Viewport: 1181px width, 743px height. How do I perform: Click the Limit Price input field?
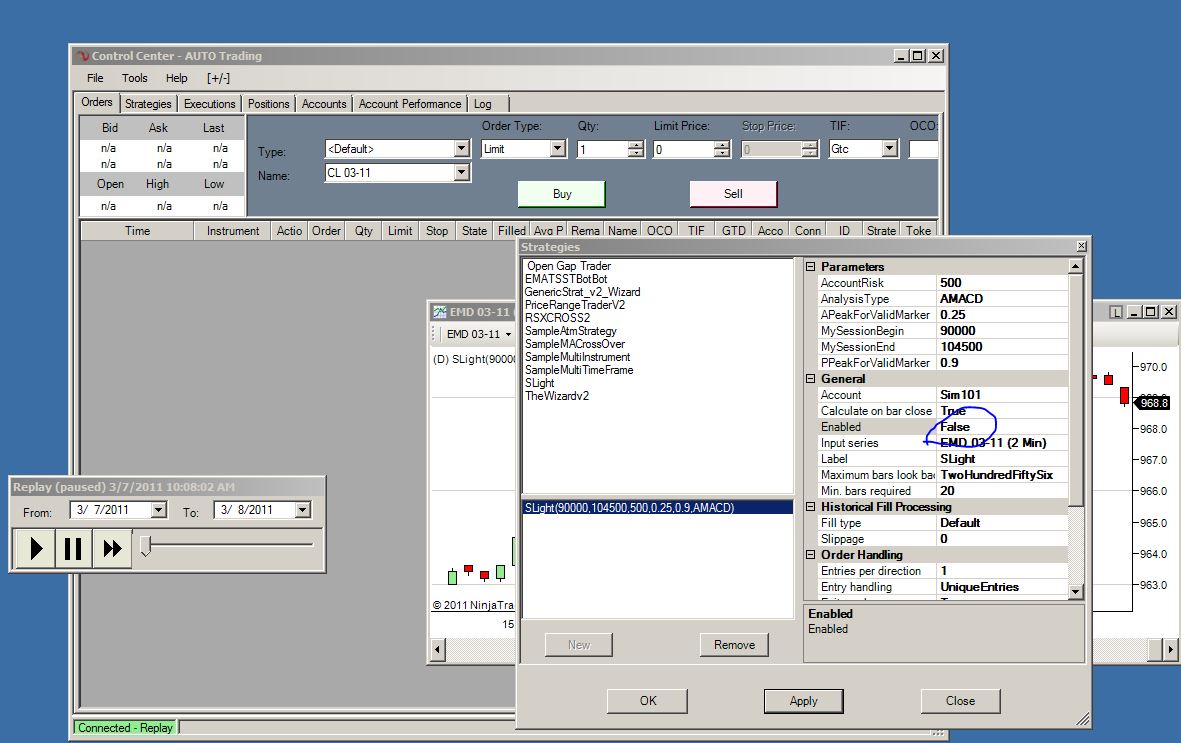[683, 149]
